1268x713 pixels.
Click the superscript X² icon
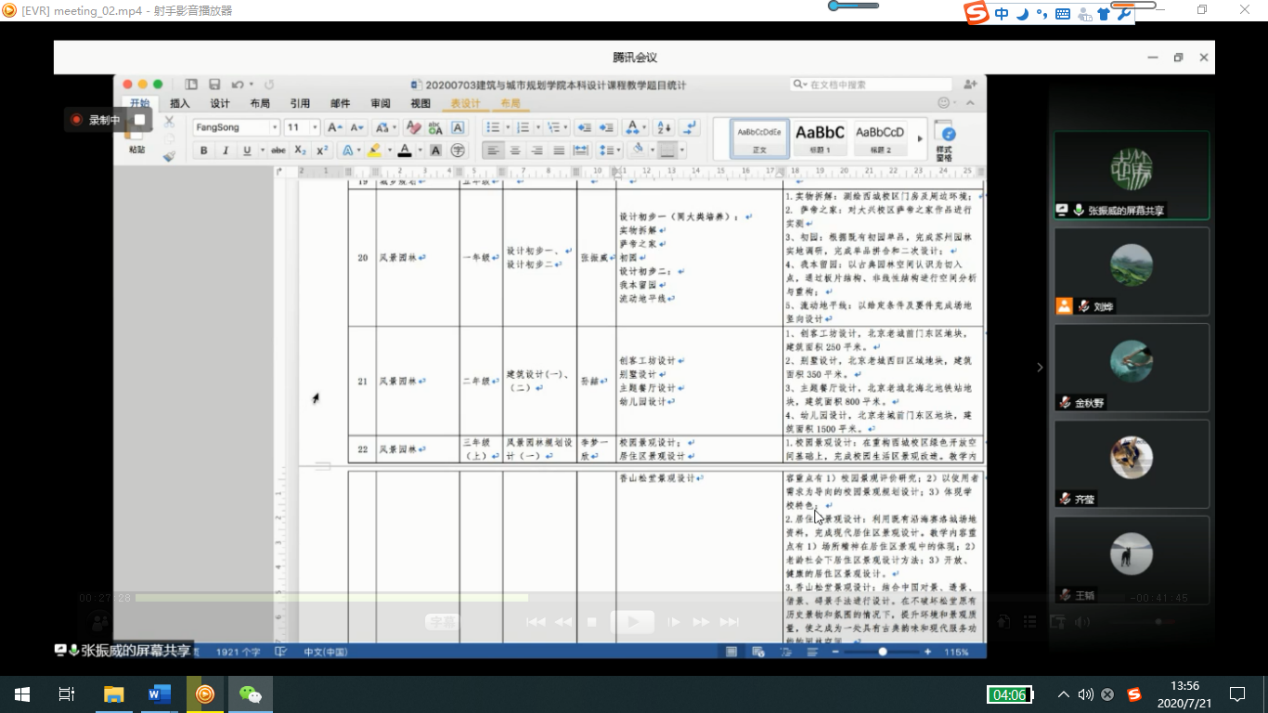coord(322,151)
